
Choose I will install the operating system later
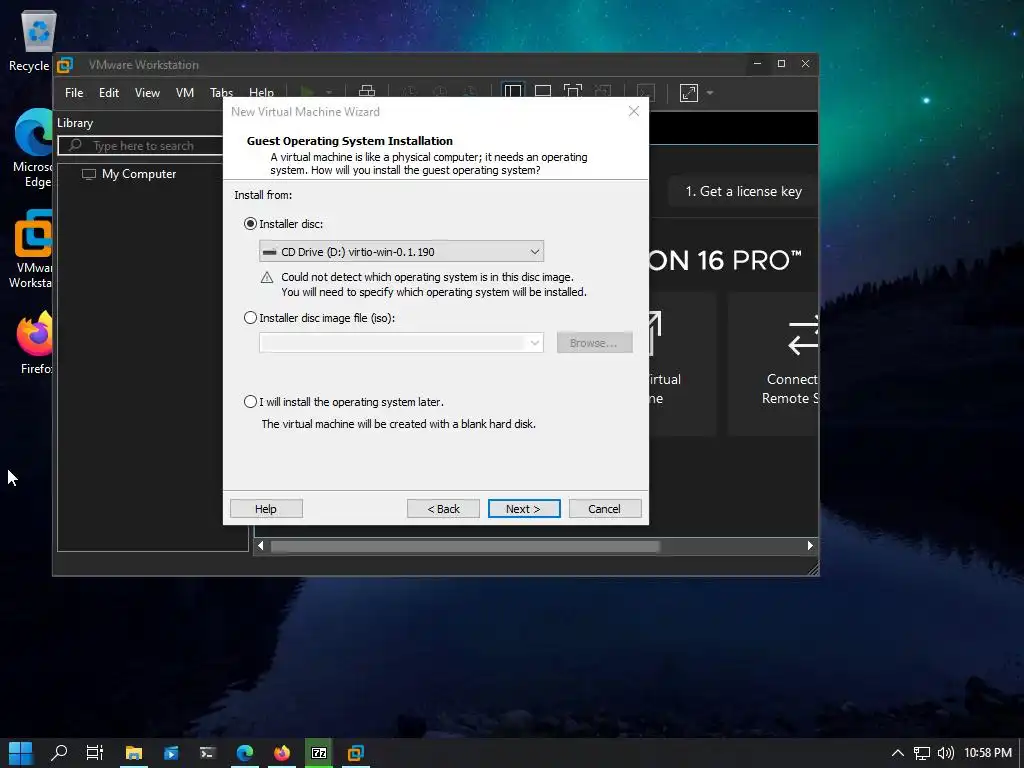[250, 402]
